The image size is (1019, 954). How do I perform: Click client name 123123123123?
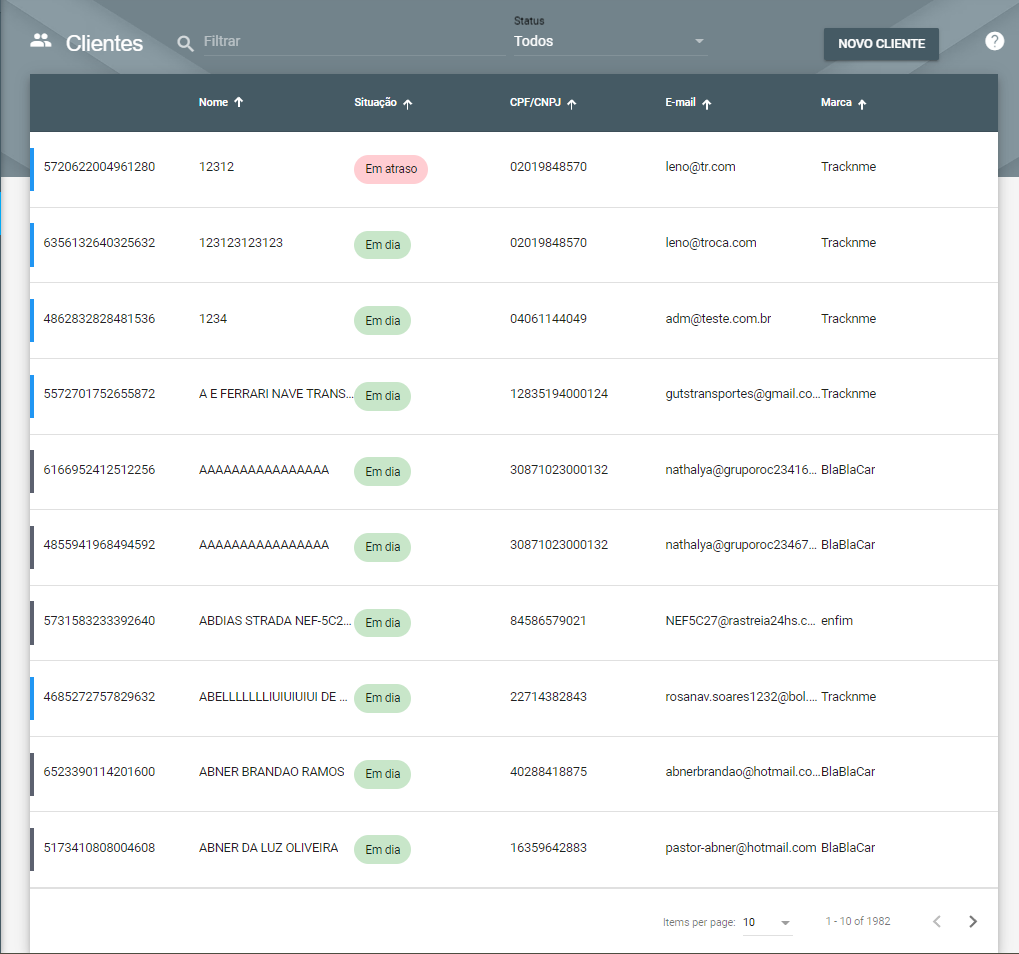(240, 243)
